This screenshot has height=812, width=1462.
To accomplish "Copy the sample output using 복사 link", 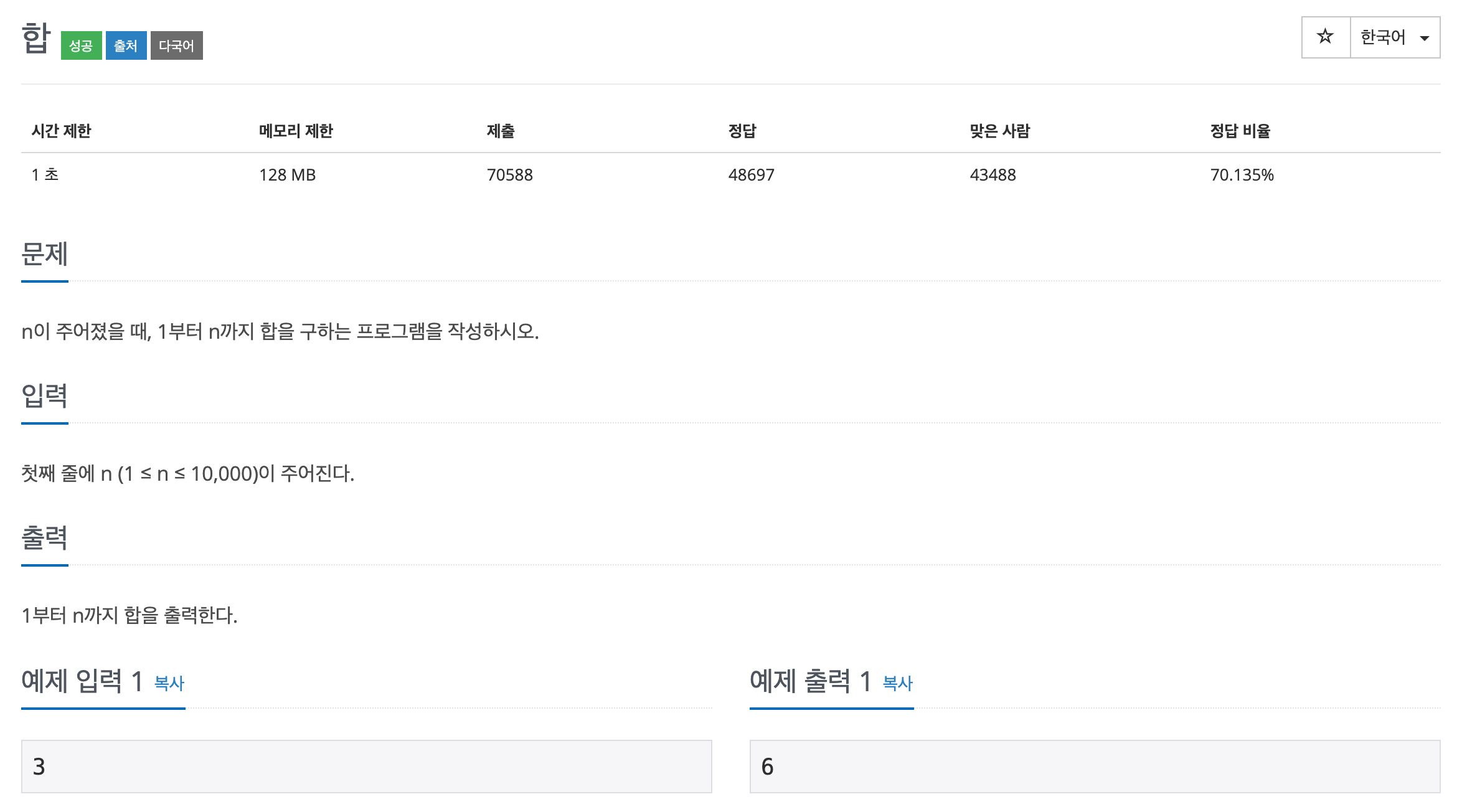I will 895,684.
